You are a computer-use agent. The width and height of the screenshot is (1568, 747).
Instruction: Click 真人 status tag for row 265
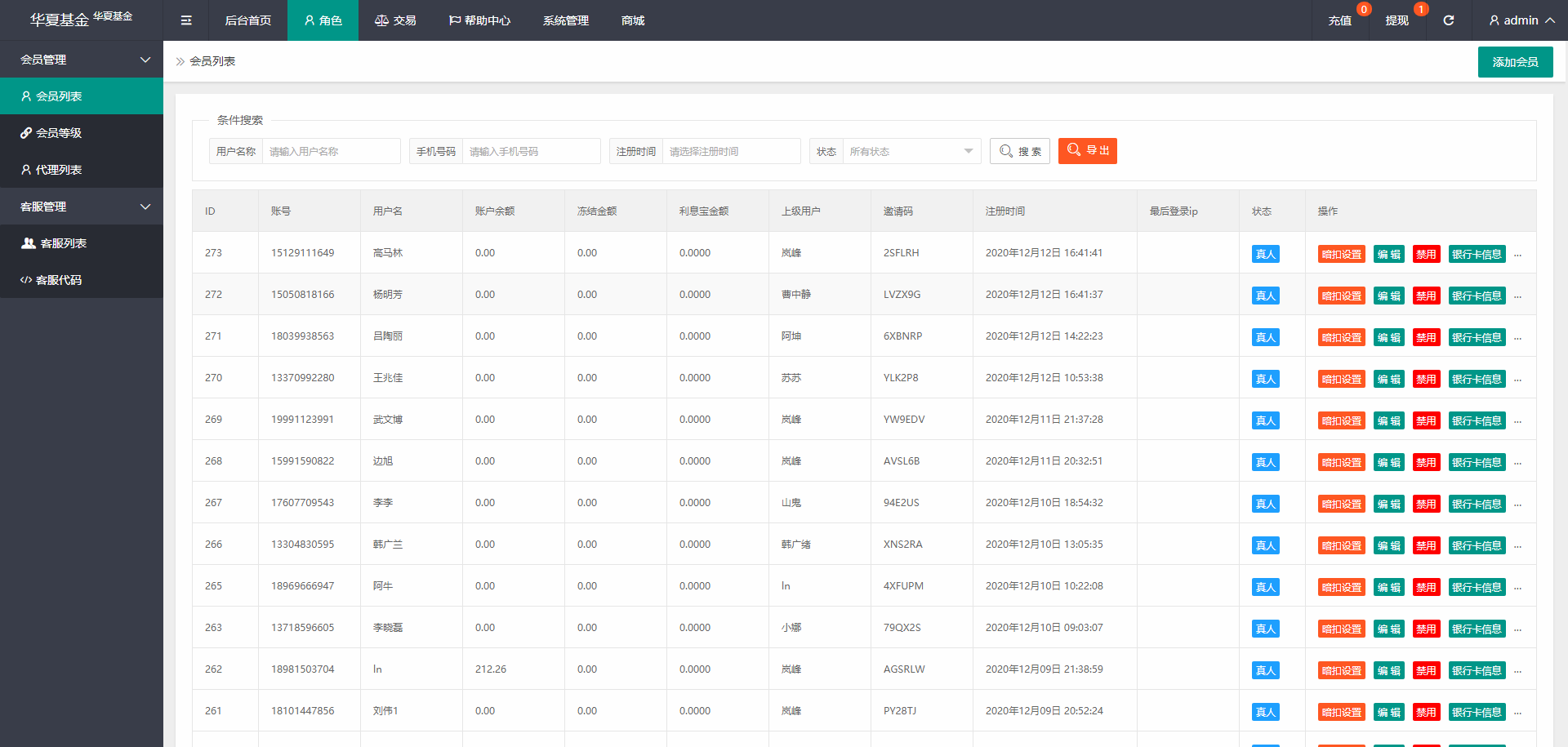[1265, 588]
